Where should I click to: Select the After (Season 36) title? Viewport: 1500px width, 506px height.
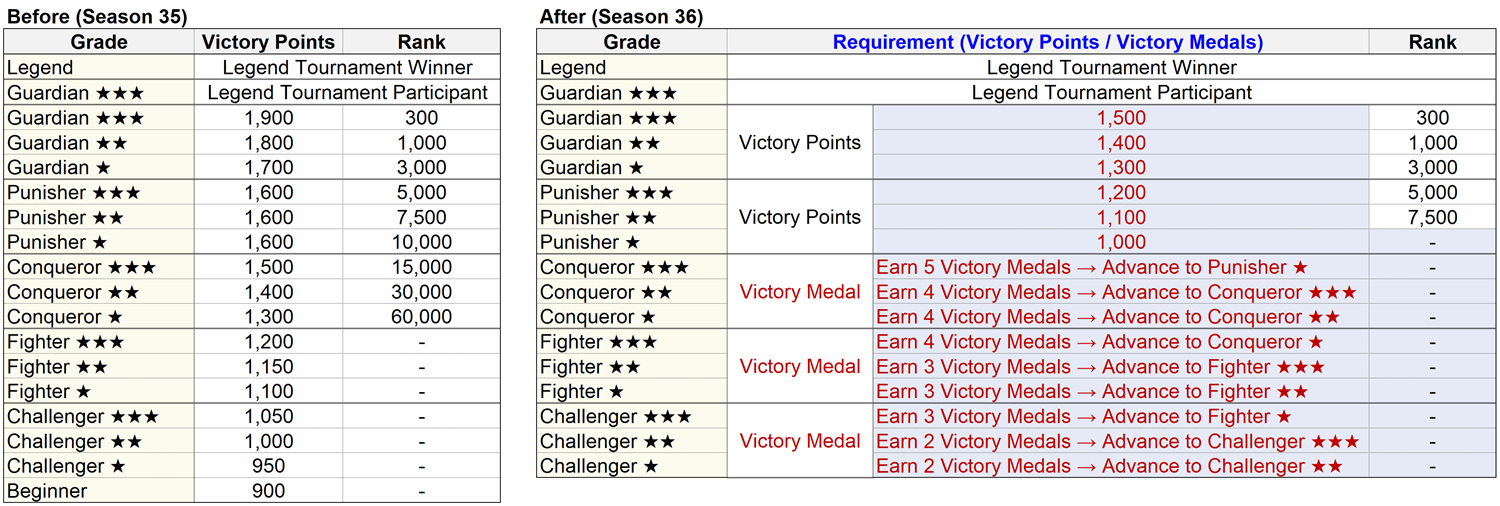point(621,16)
